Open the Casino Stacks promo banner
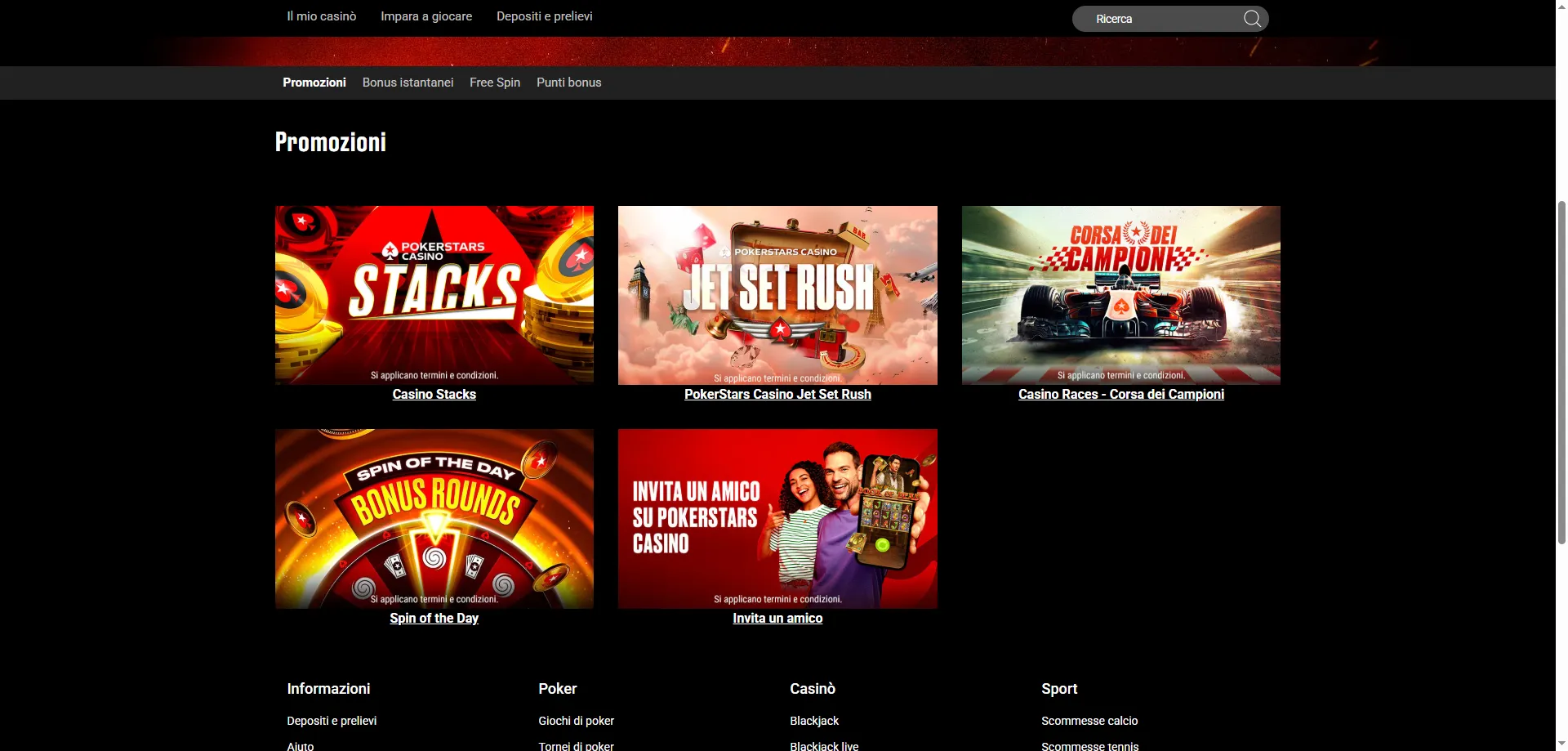Image resolution: width=1568 pixels, height=751 pixels. (434, 294)
